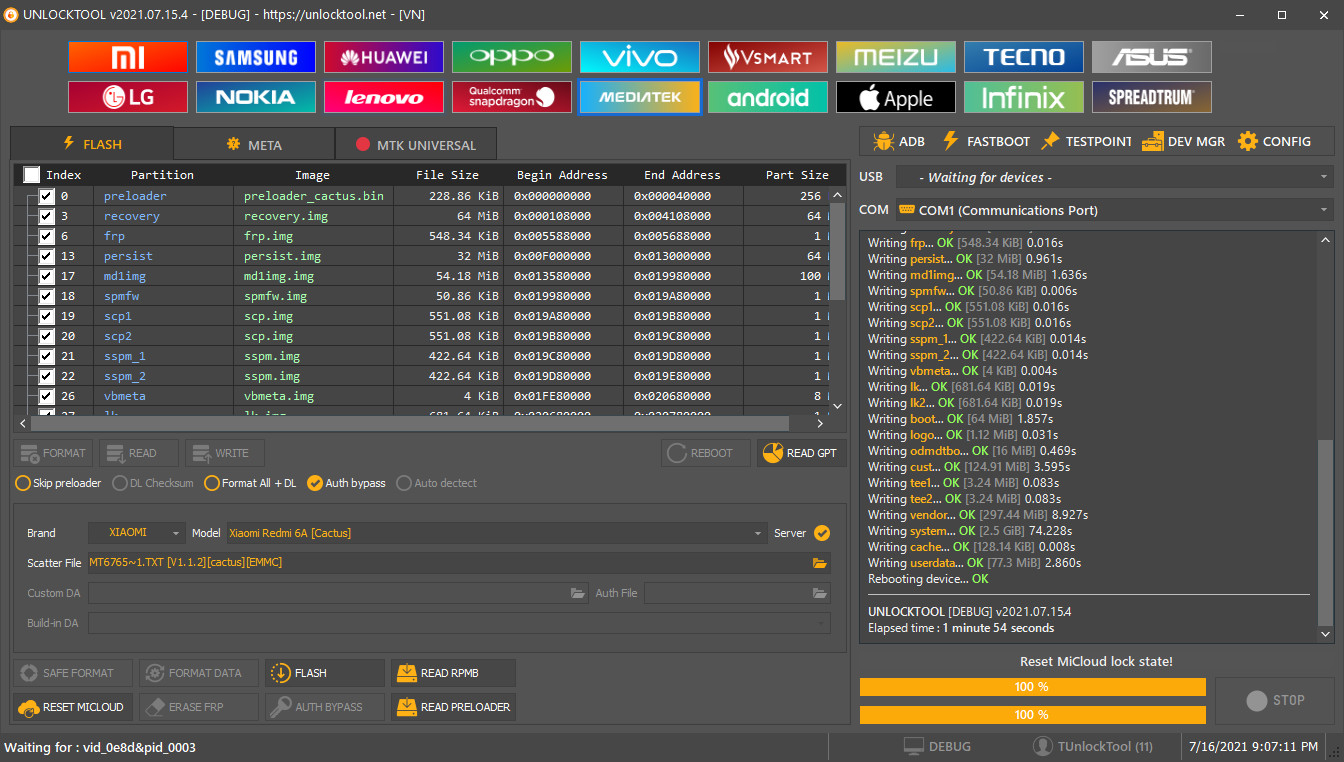Open the Android brand tile

point(768,97)
